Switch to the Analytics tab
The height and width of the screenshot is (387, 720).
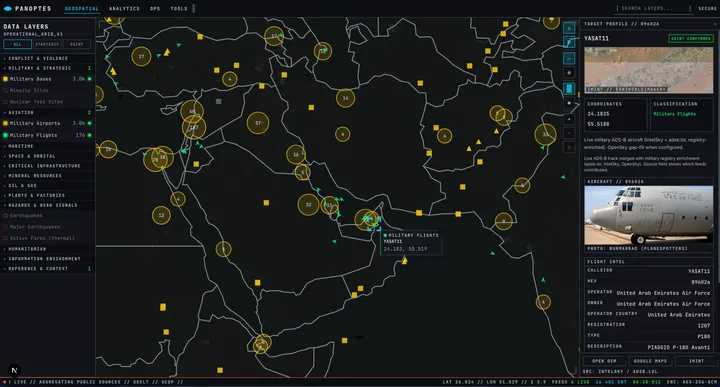coord(124,9)
